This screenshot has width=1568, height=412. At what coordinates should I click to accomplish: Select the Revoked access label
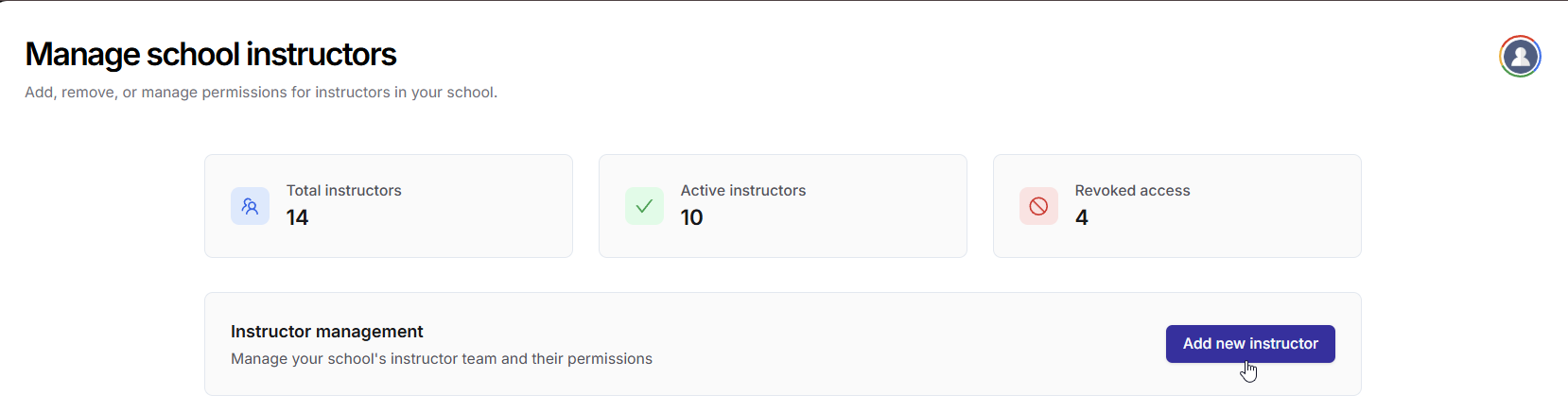coord(1132,191)
